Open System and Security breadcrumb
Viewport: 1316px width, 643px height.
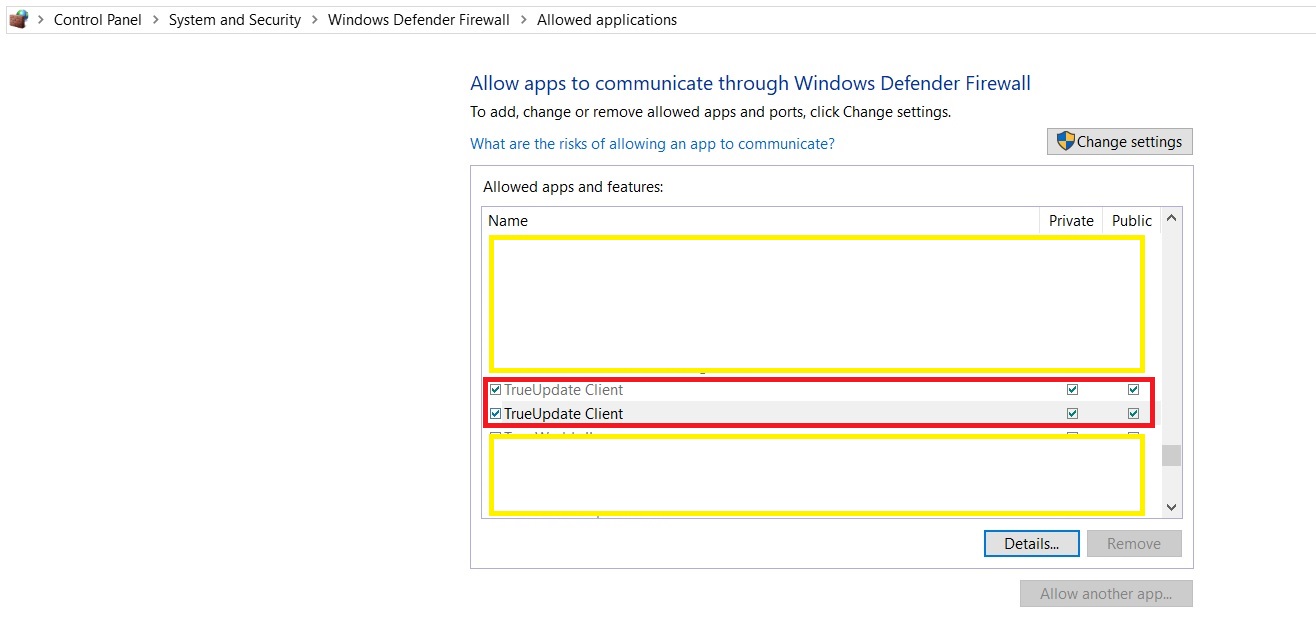(235, 20)
